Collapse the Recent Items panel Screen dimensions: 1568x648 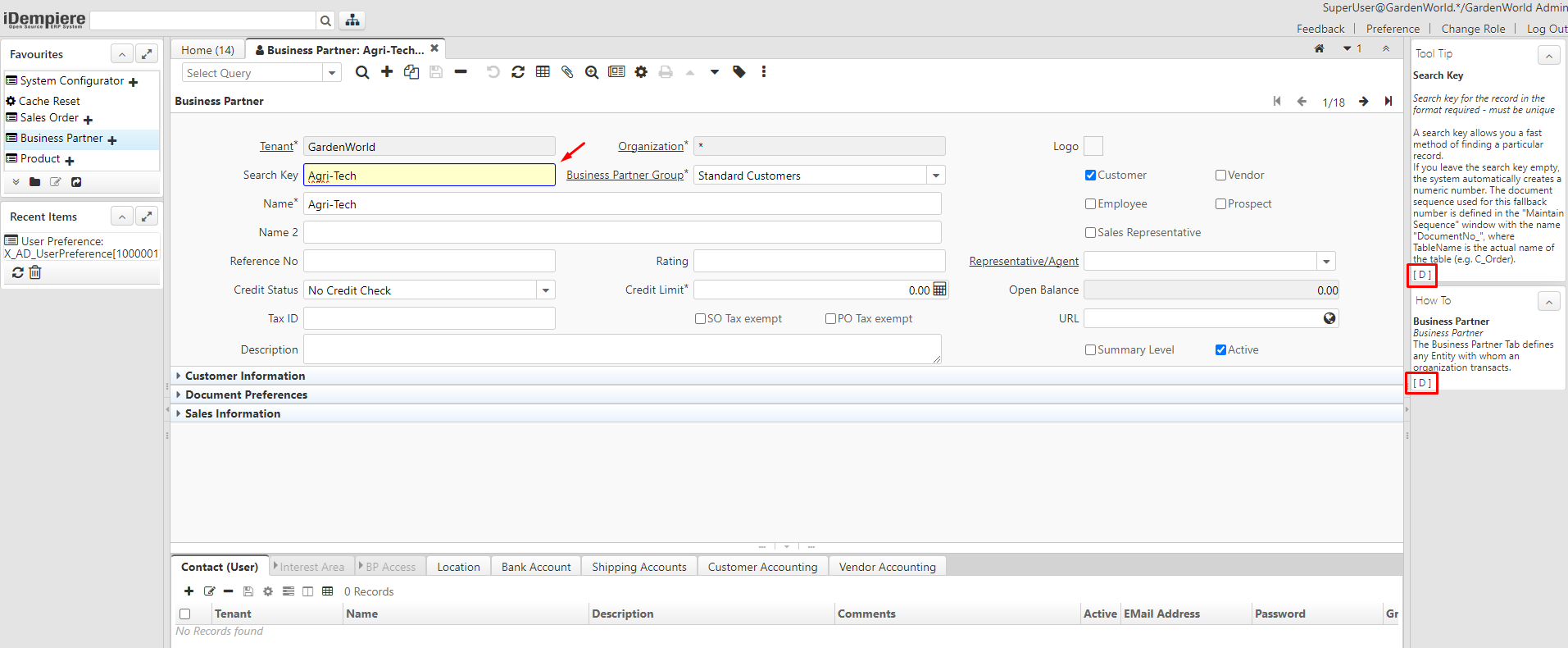pos(121,217)
